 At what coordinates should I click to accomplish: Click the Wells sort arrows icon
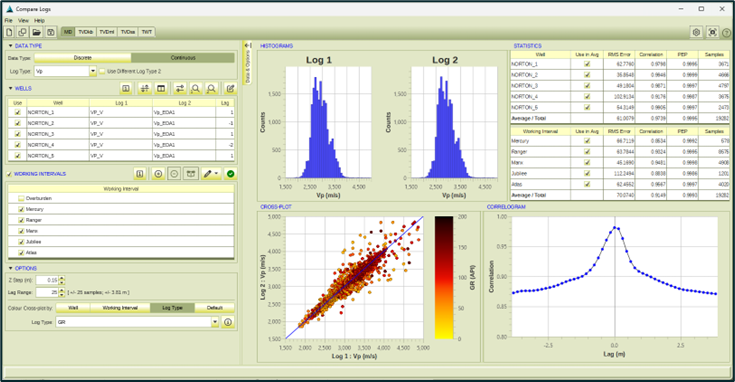(x=144, y=88)
